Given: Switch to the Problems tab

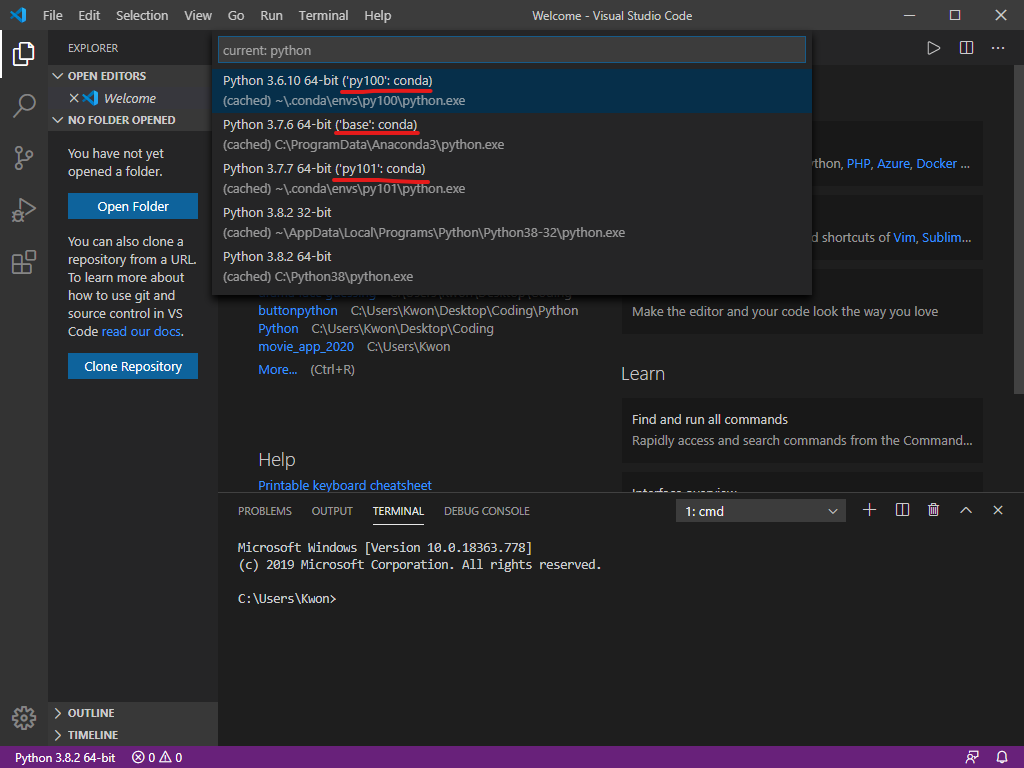Looking at the screenshot, I should [264, 511].
